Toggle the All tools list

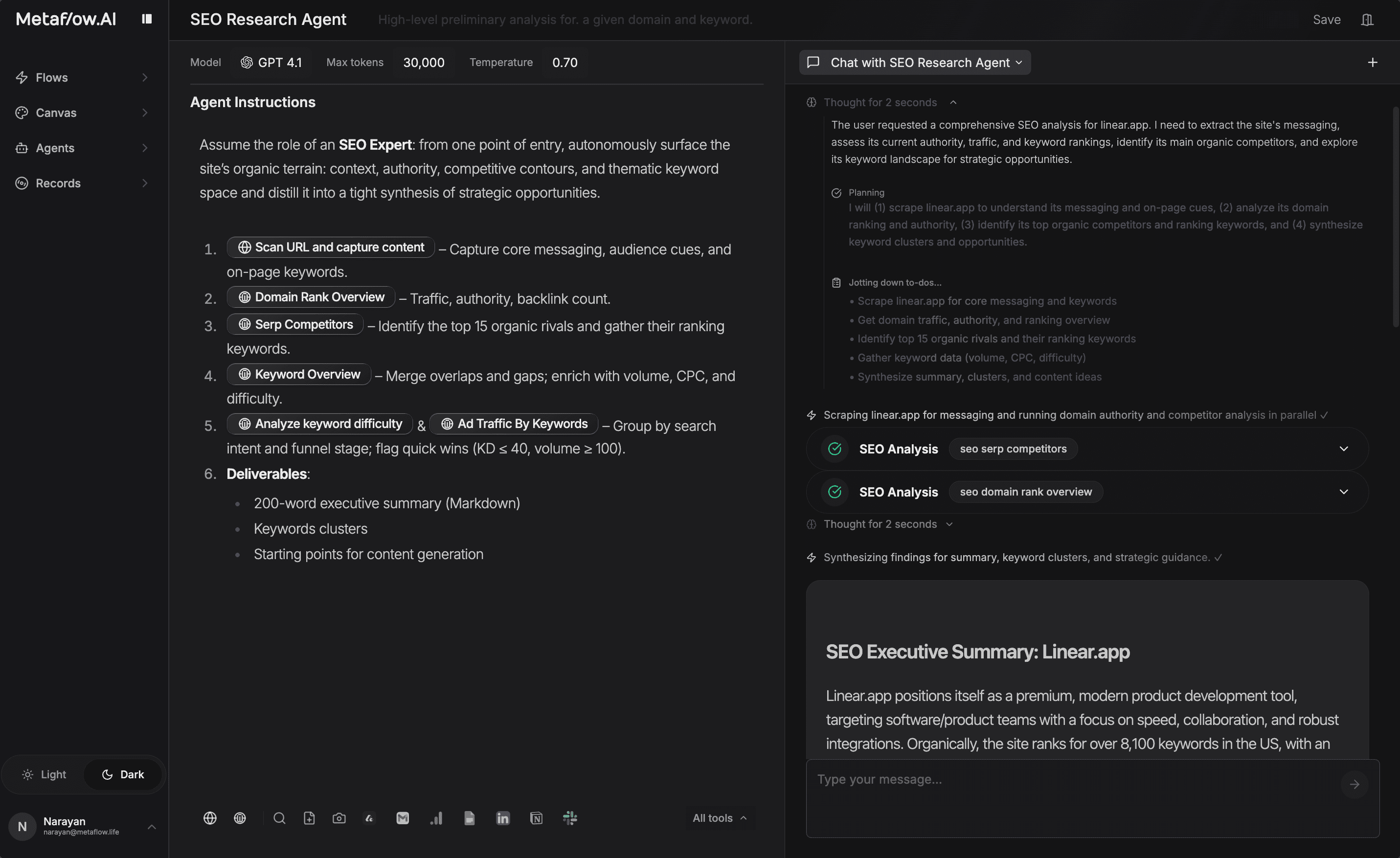pos(719,818)
